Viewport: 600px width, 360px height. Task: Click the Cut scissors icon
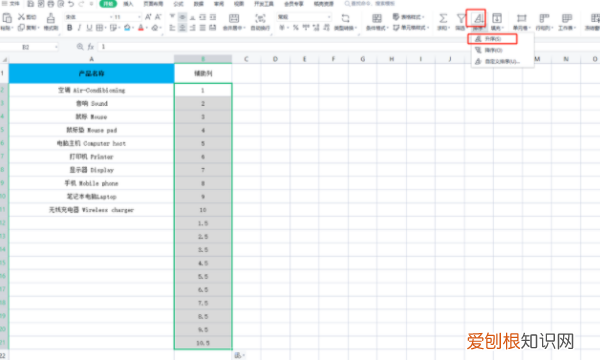(21, 17)
